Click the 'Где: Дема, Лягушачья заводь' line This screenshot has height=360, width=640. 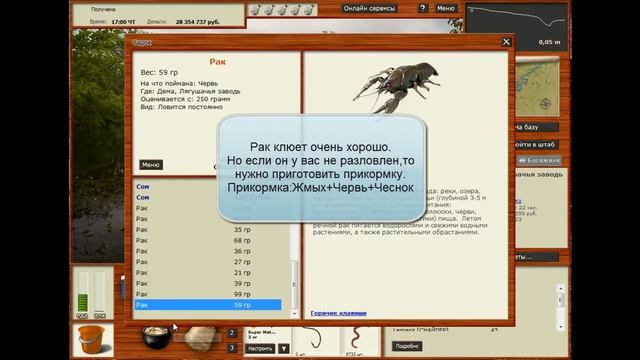click(190, 91)
